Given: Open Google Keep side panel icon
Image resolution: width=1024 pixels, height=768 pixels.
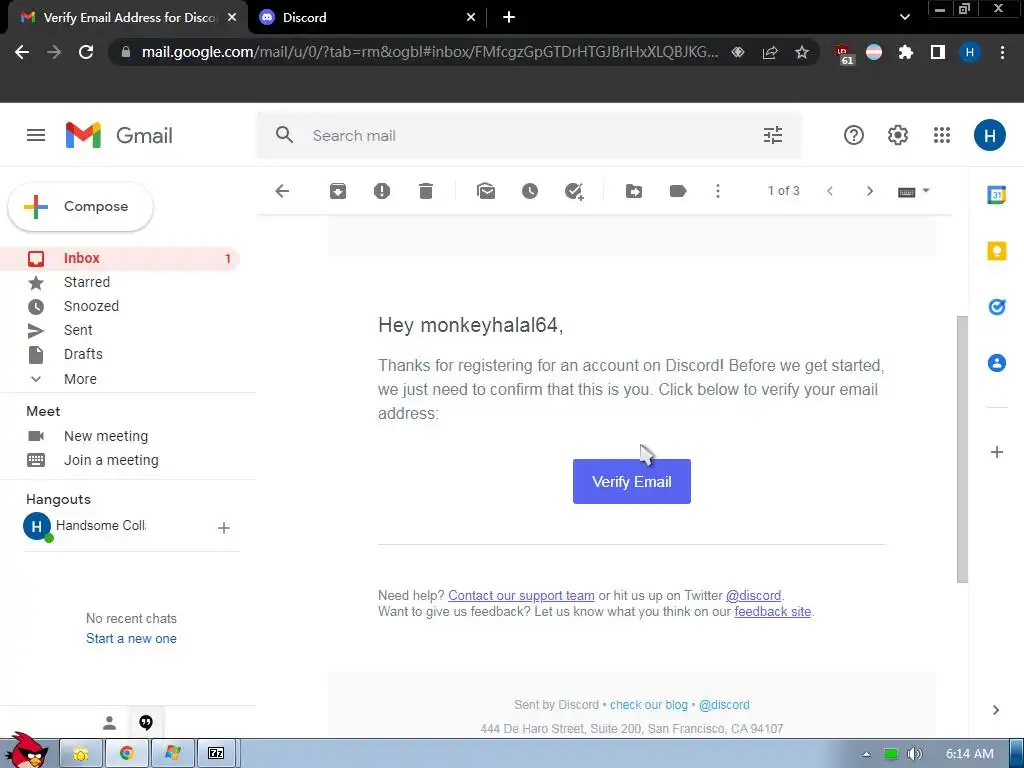Looking at the screenshot, I should coord(997,251).
